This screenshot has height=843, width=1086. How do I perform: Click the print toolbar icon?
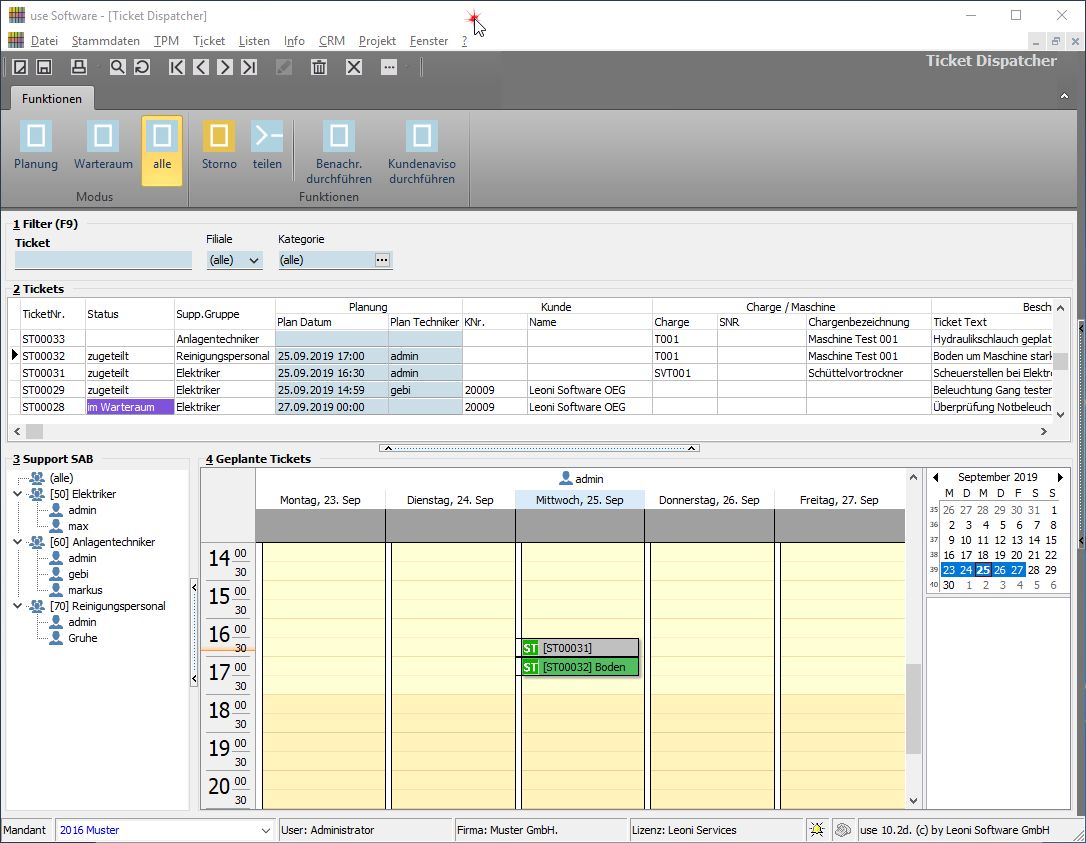tap(79, 67)
